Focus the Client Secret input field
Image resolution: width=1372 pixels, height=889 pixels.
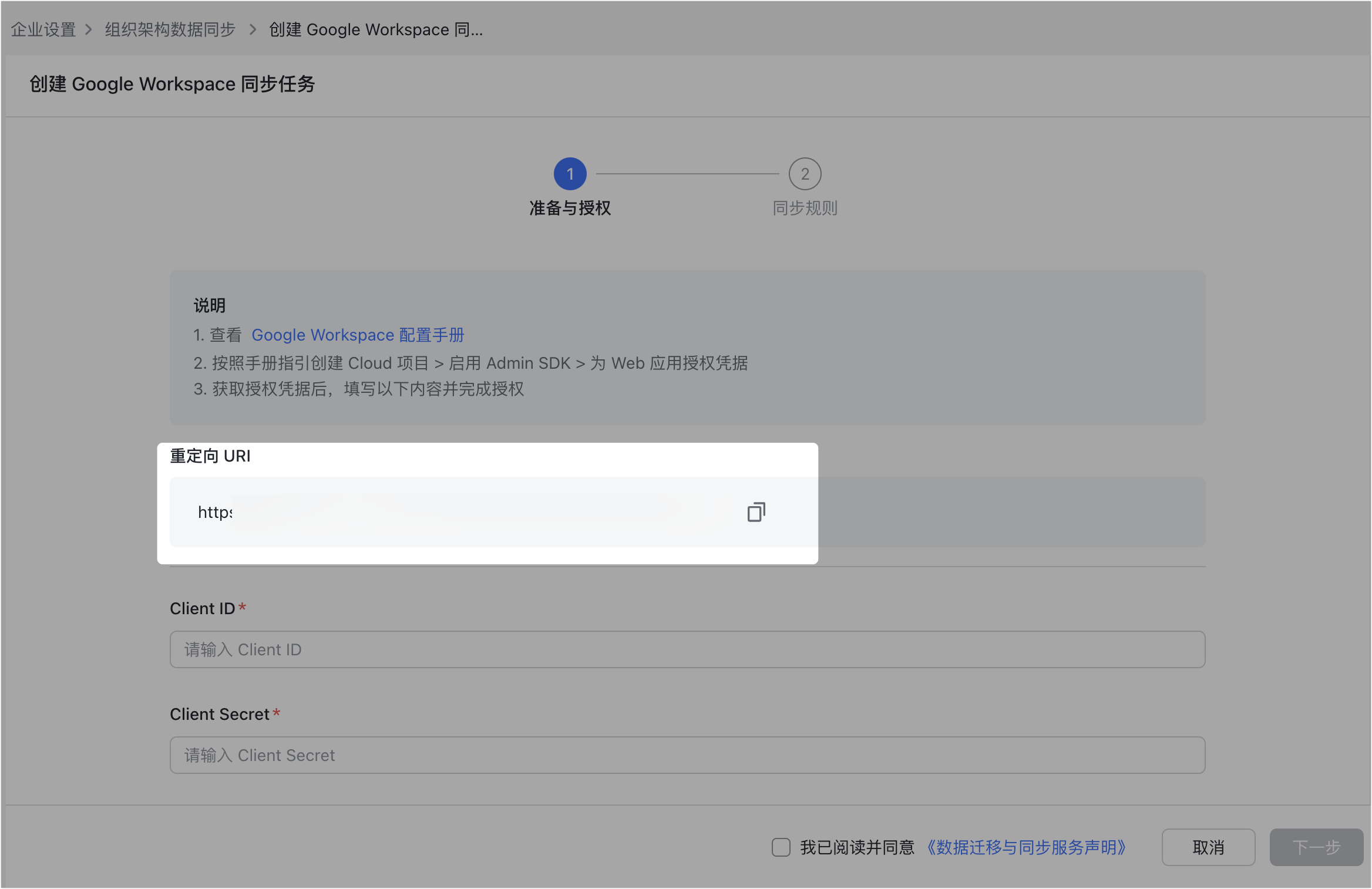coord(687,755)
